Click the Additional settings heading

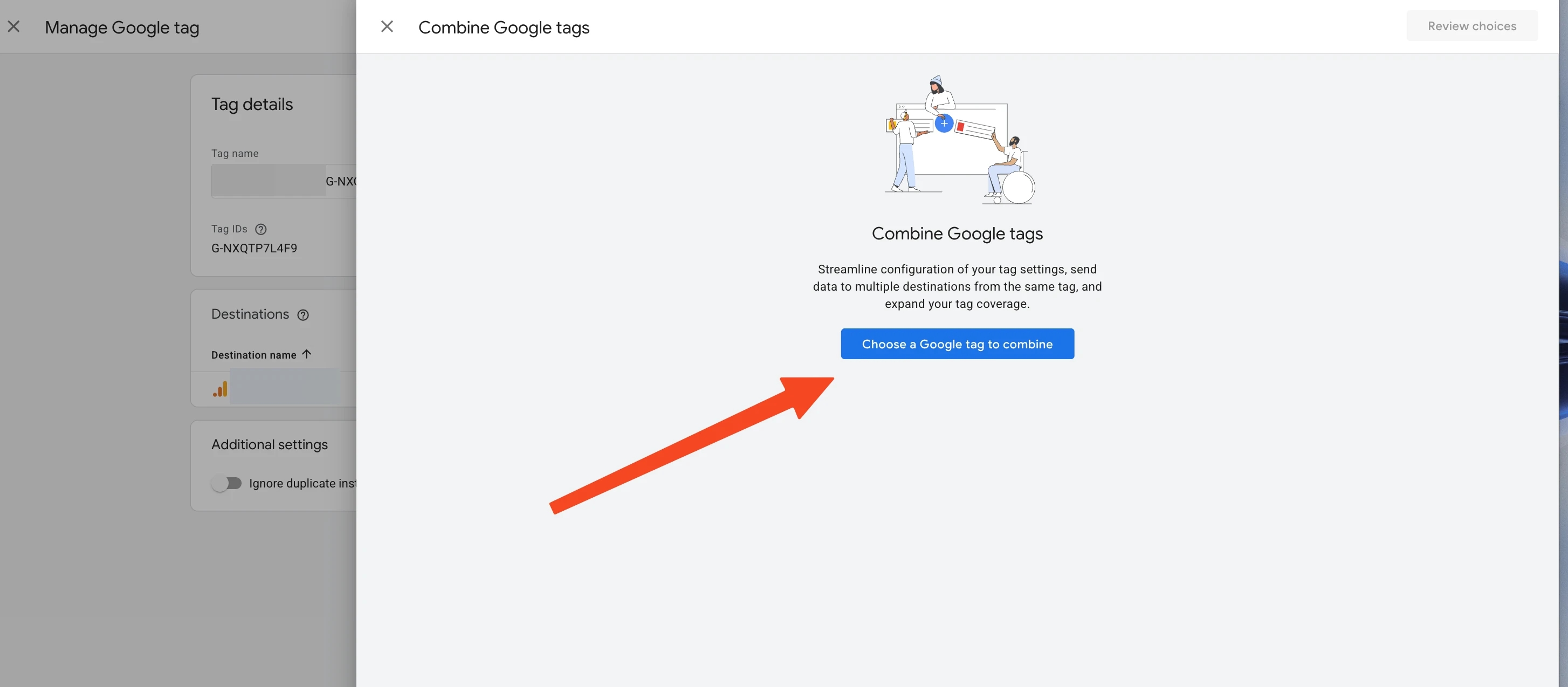tap(269, 445)
